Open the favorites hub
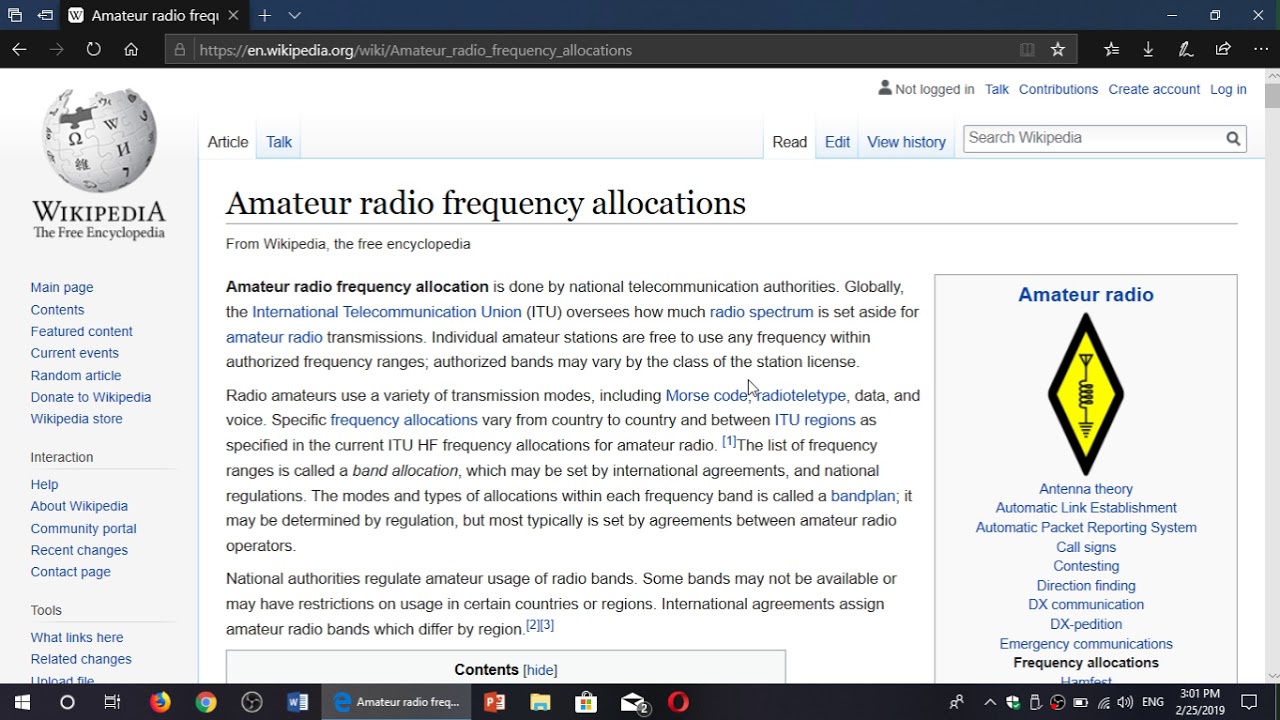The image size is (1280, 720). [x=1111, y=49]
